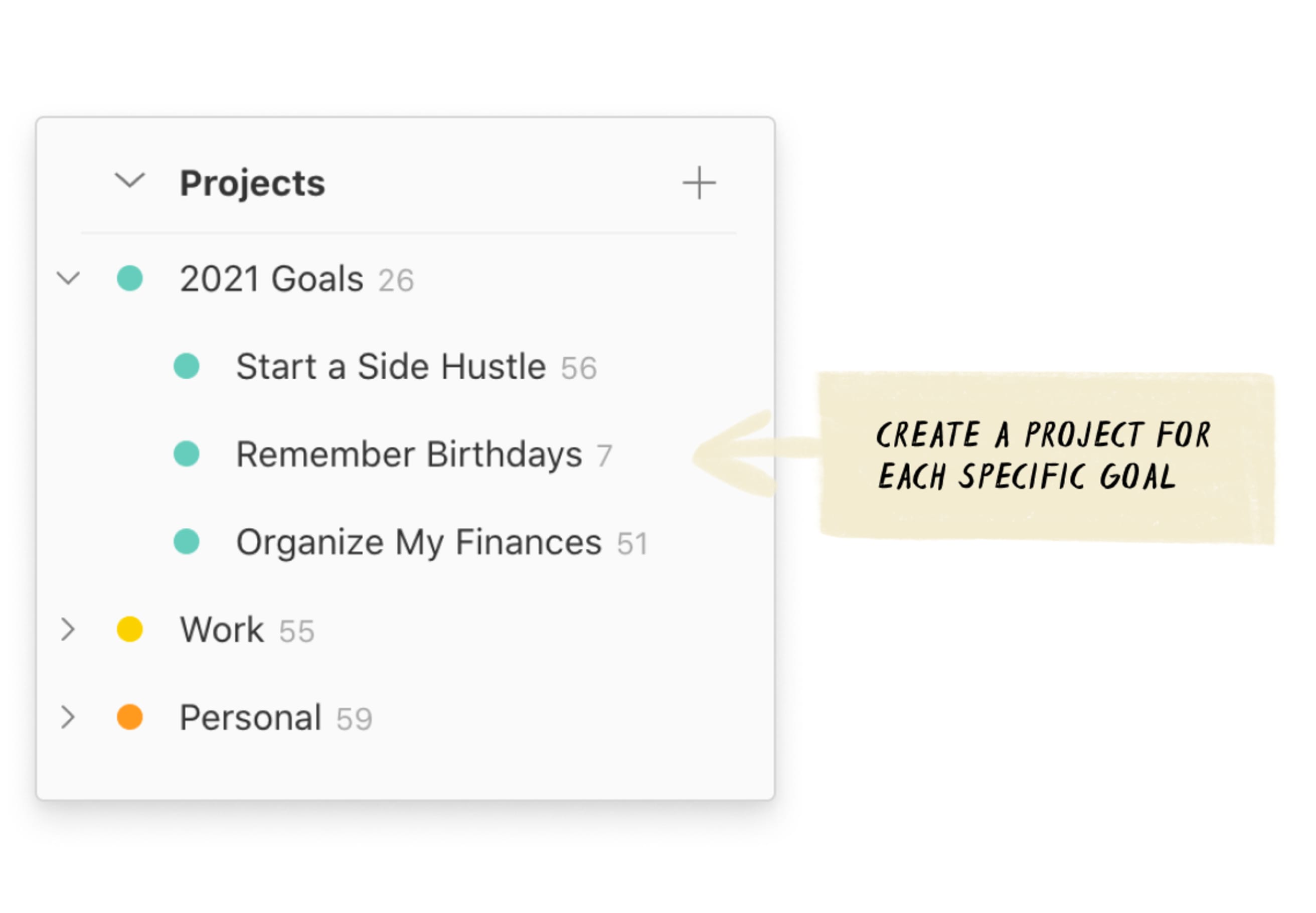Click the chevron beside the Projects header
Screen dimensions: 1316x913
pos(130,183)
